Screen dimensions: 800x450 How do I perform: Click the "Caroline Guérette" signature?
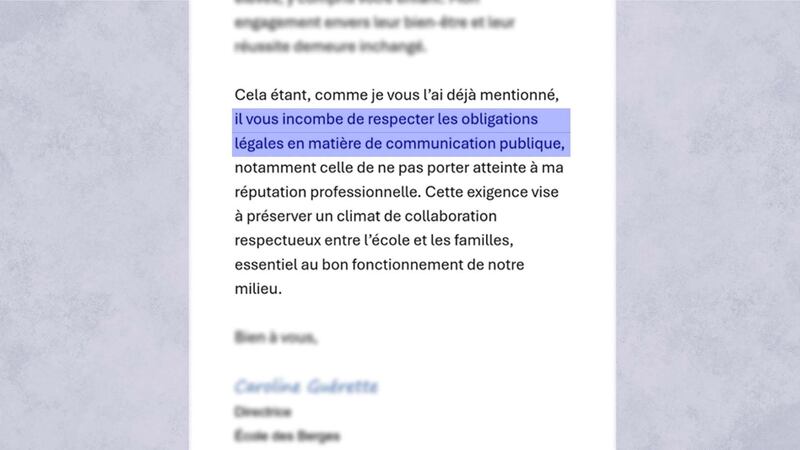coord(305,386)
